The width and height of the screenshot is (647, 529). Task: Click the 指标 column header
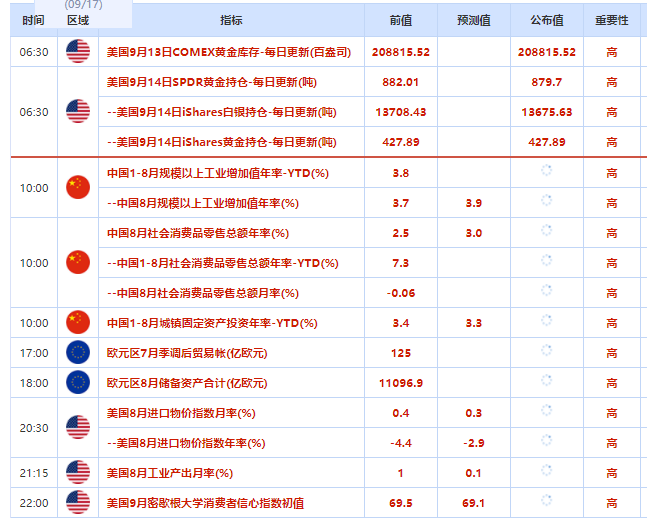[x=231, y=20]
